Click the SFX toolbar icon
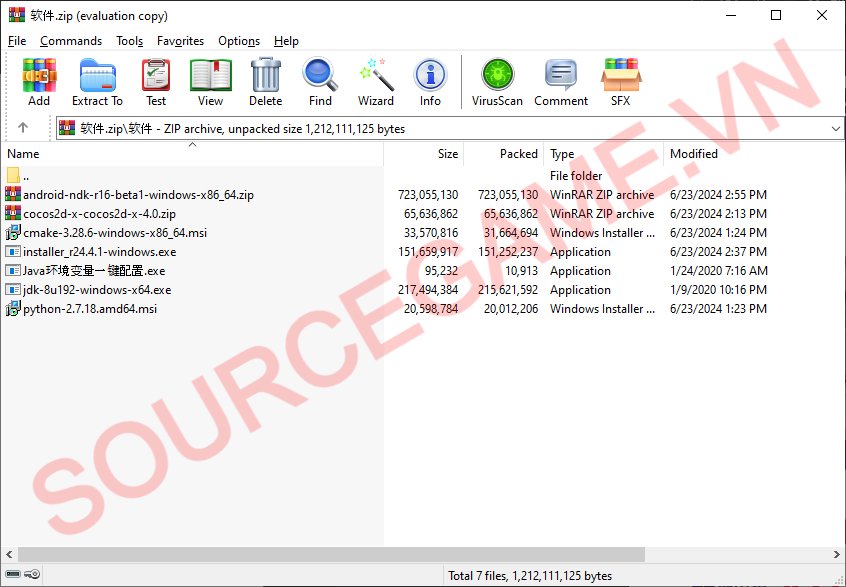 point(620,81)
